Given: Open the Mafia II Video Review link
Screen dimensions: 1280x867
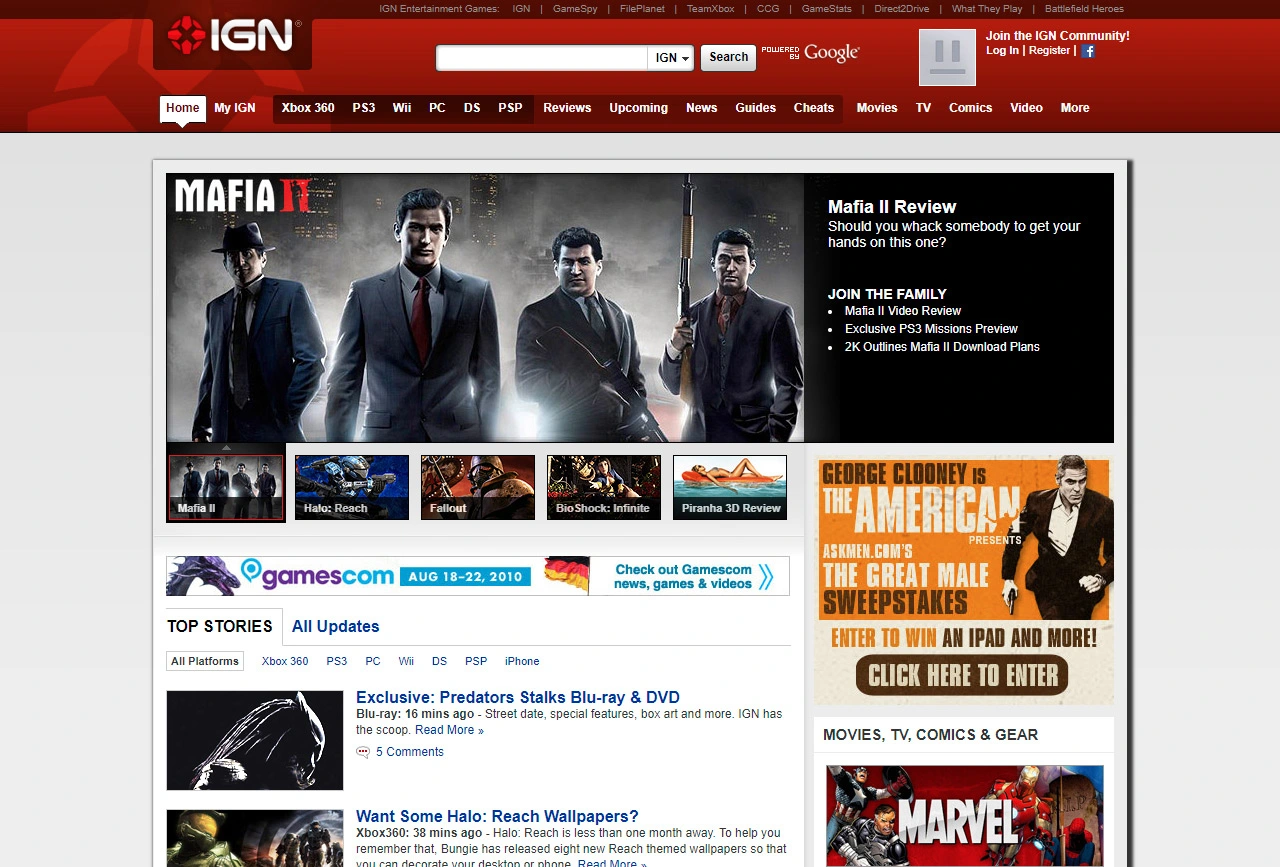Looking at the screenshot, I should click(902, 311).
